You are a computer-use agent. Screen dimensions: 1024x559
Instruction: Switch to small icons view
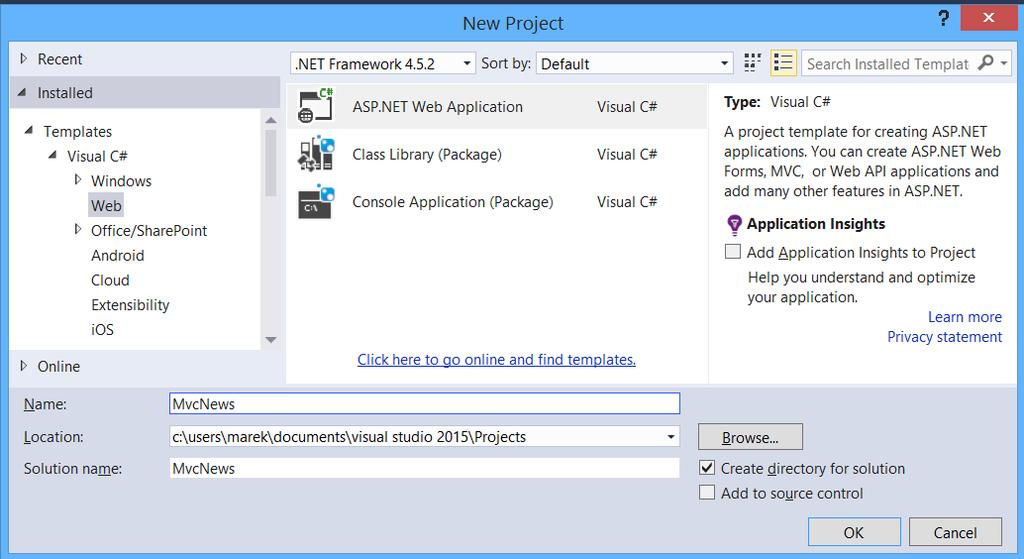click(x=752, y=63)
